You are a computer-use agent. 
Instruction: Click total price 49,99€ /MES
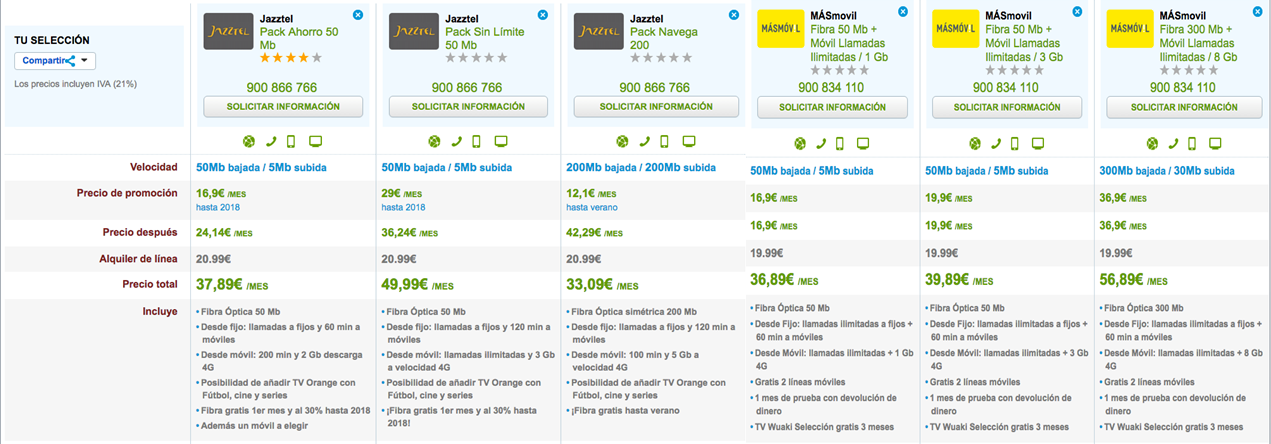click(x=417, y=285)
